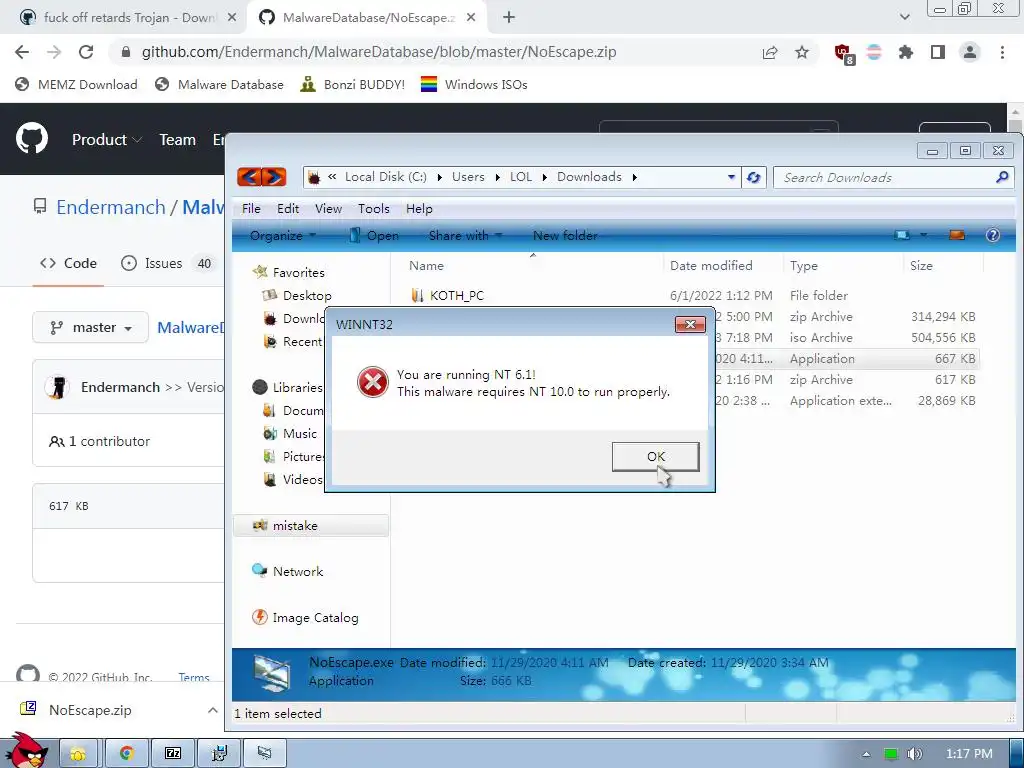Open the Tools menu in Explorer
1024x768 pixels.
[374, 208]
